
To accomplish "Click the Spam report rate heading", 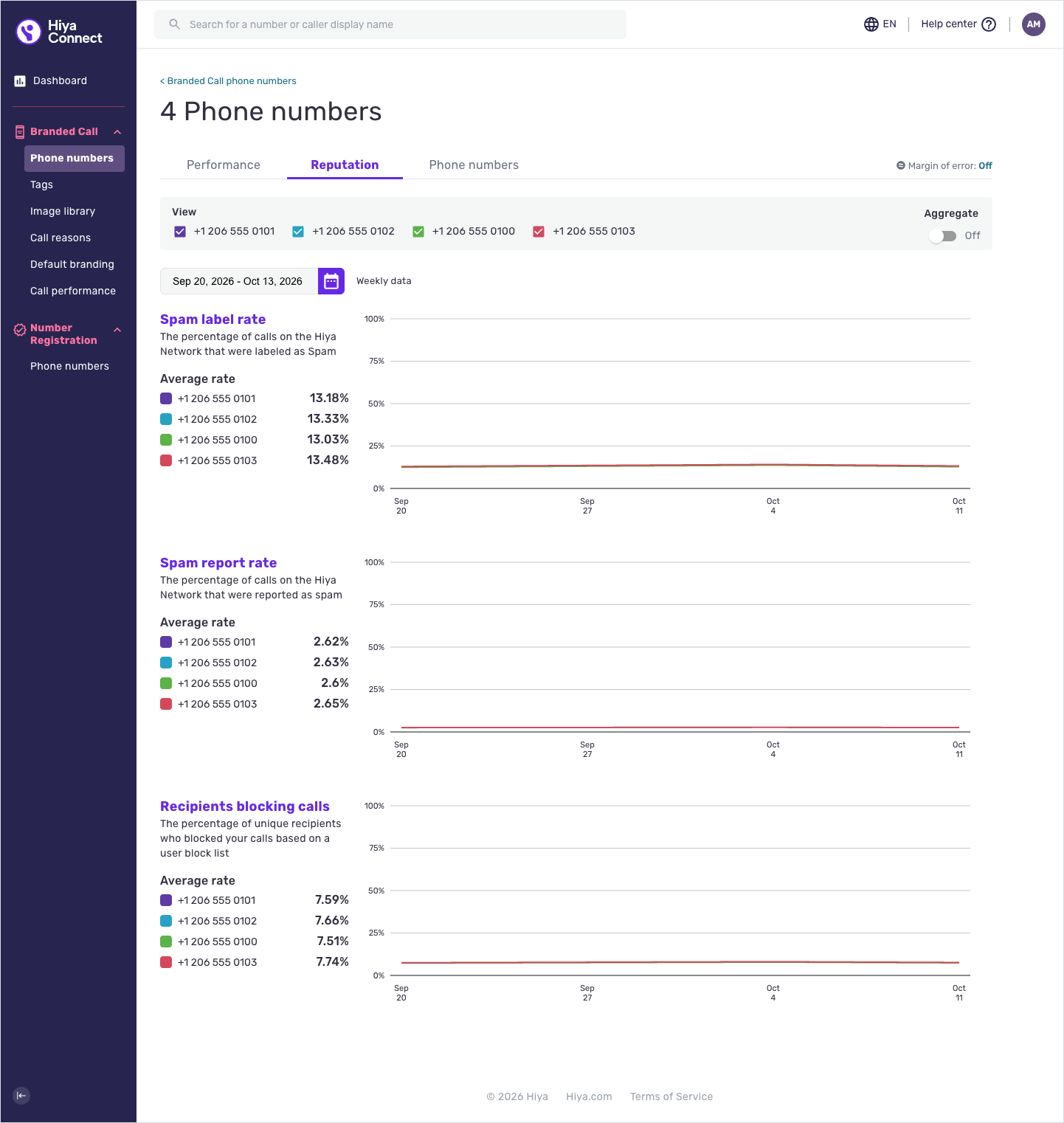I will (x=218, y=563).
